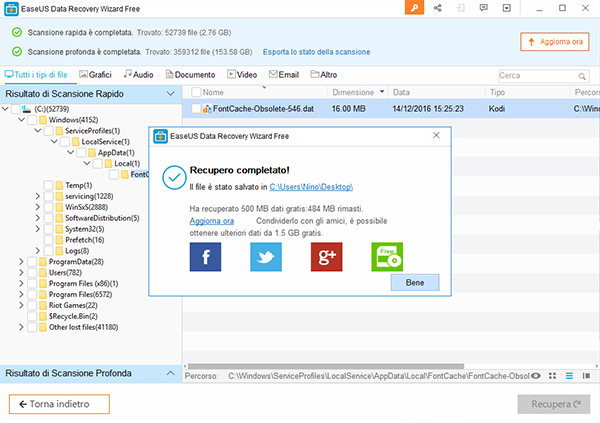Click the Bene button
Viewport: 600px width, 423px height.
click(415, 283)
